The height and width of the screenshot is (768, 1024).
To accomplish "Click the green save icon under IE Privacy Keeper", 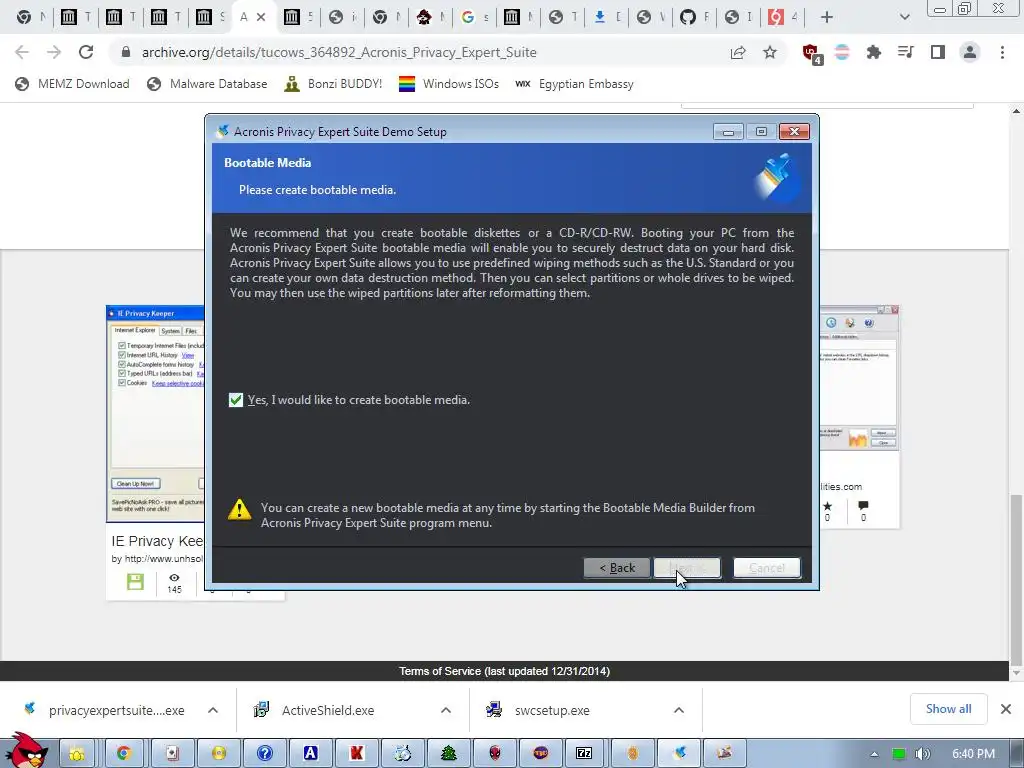I will (x=135, y=582).
